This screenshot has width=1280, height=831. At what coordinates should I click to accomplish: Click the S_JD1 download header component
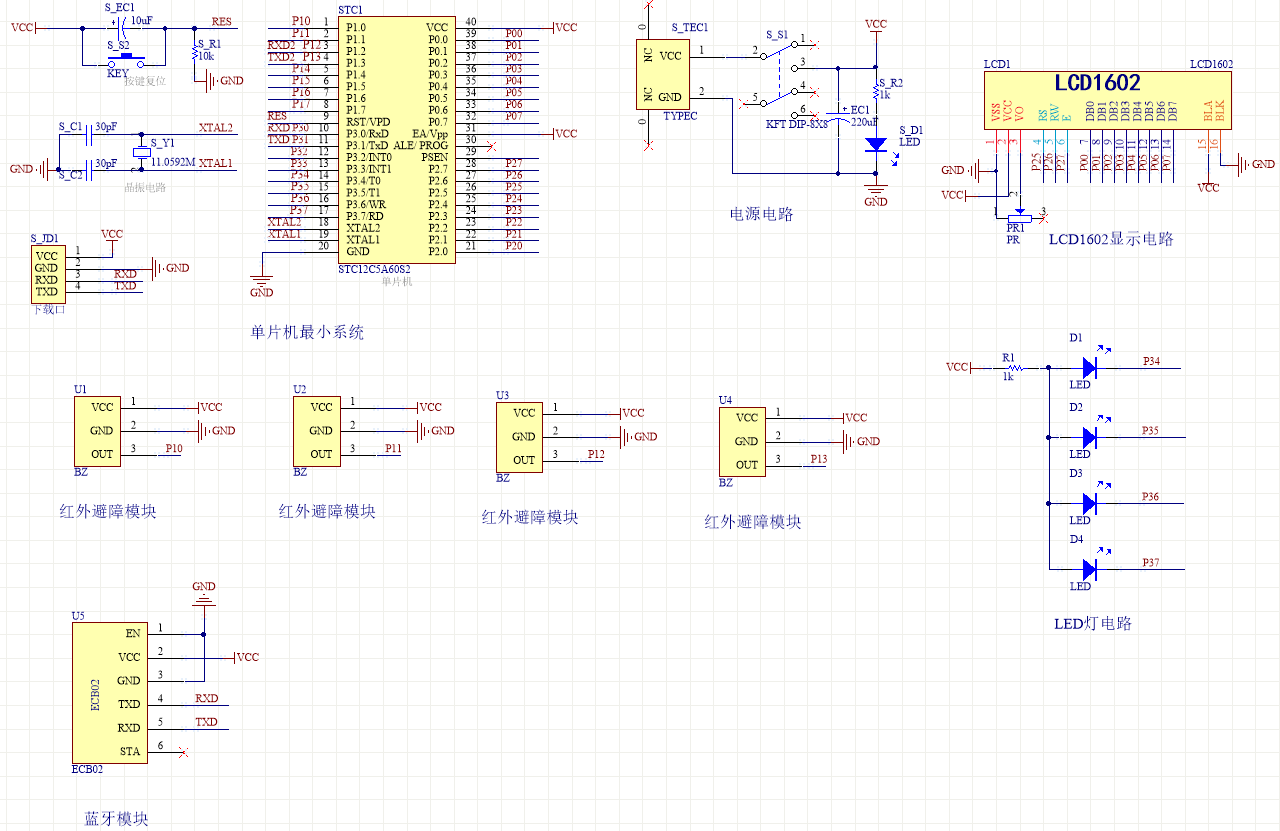coord(47,273)
